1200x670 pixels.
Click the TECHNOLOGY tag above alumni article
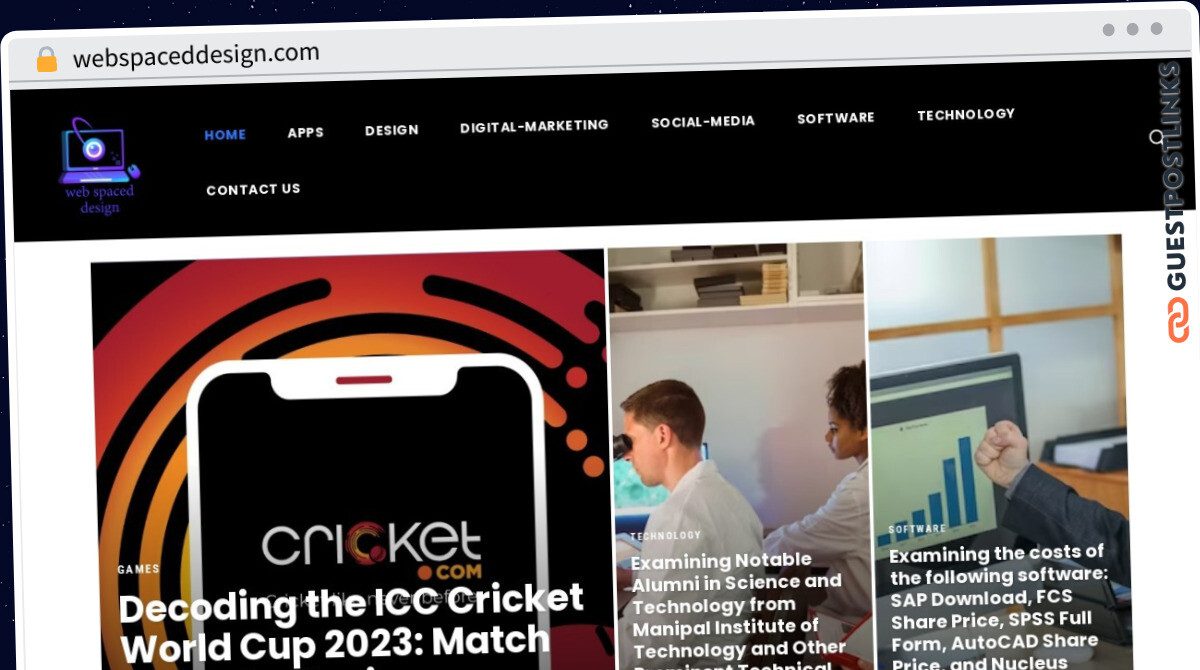pyautogui.click(x=666, y=536)
